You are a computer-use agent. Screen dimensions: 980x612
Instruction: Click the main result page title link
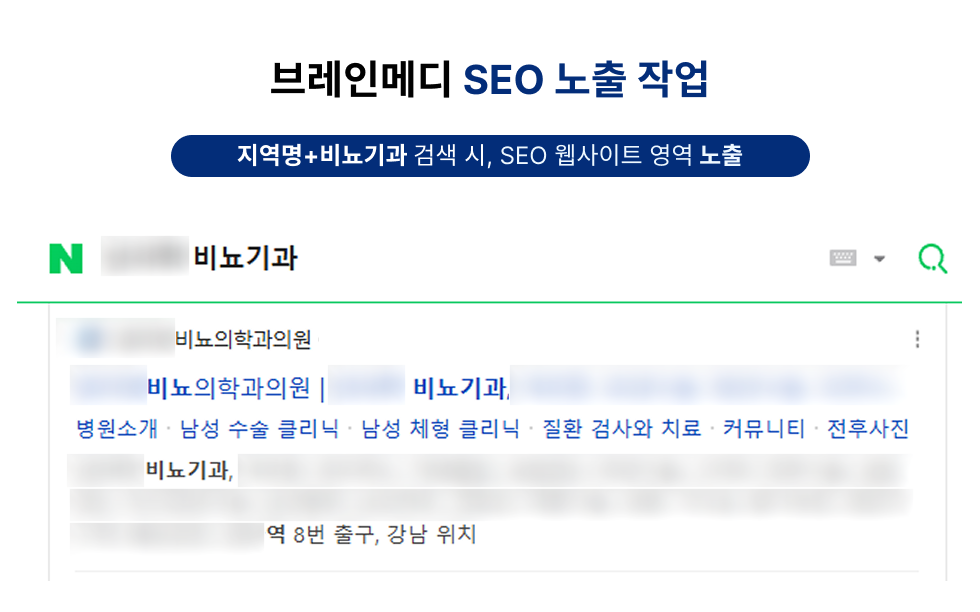point(300,385)
